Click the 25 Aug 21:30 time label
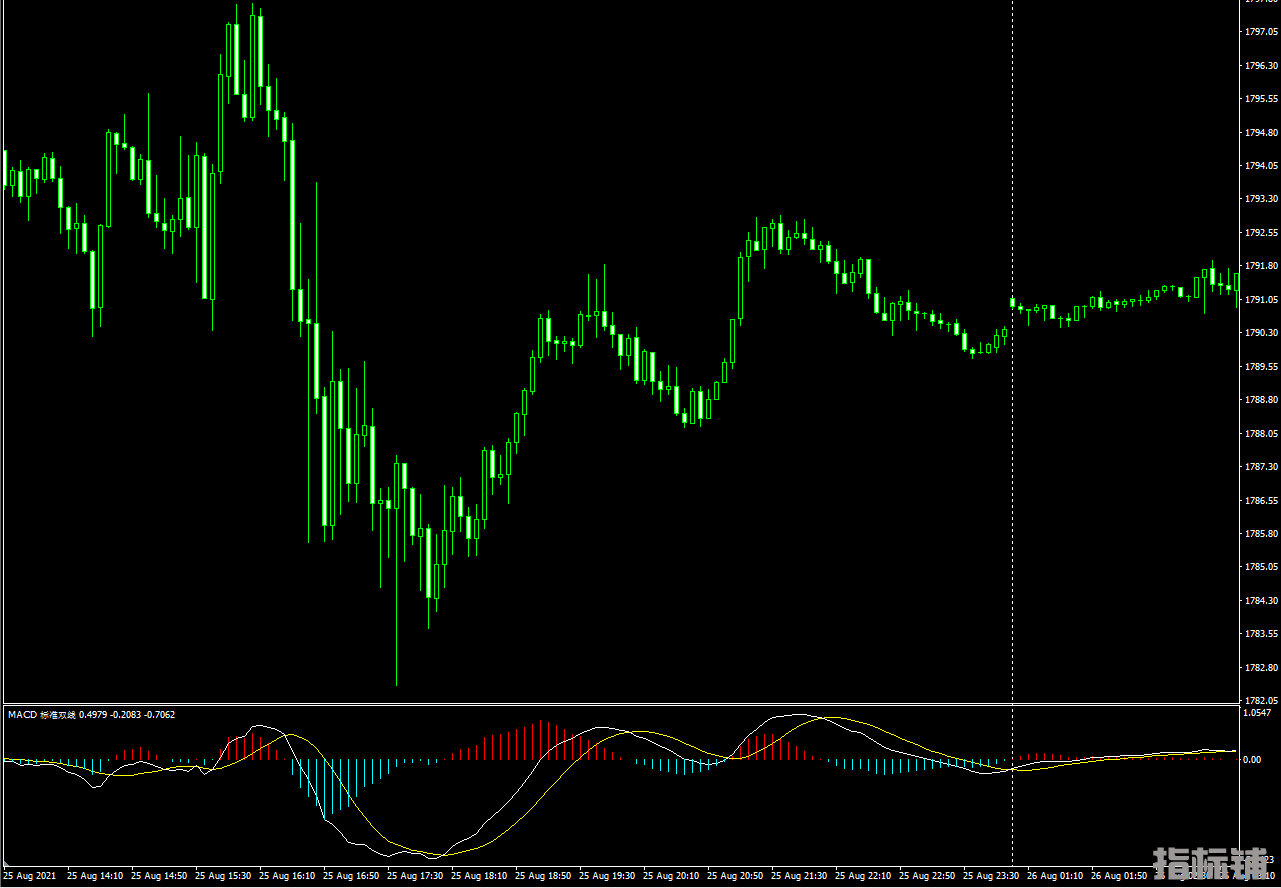The image size is (1281, 888). tap(799, 876)
